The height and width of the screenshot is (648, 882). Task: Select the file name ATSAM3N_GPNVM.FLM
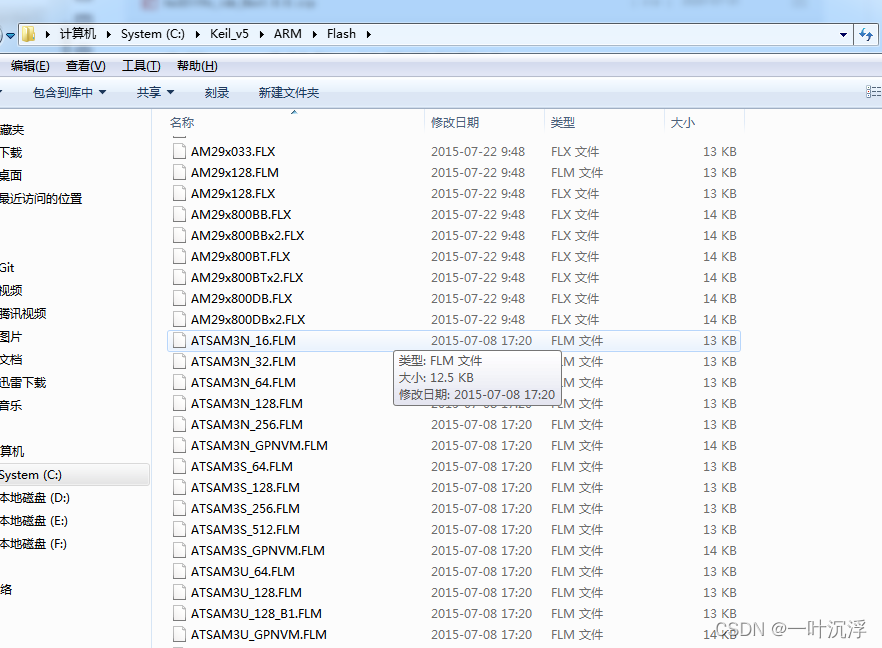[x=259, y=446]
